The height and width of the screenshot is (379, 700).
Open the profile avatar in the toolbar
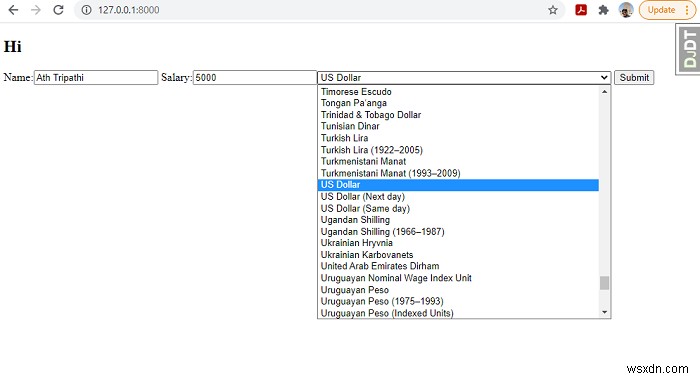tap(626, 10)
